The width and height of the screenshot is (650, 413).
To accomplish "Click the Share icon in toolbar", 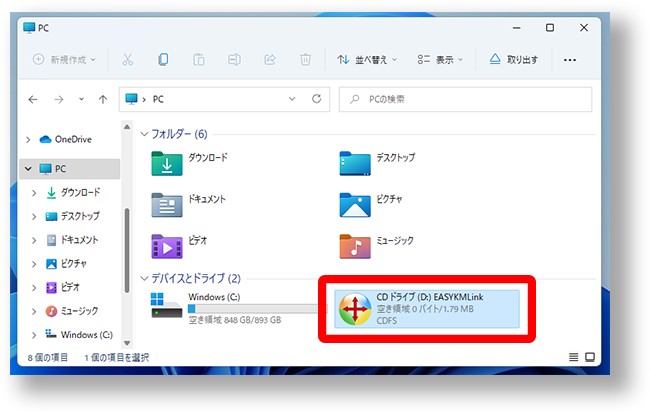I will click(270, 60).
